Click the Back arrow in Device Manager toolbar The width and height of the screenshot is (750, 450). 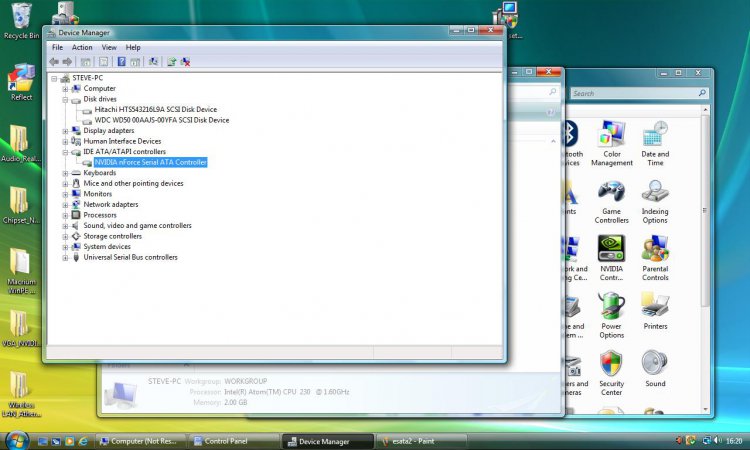coord(54,62)
